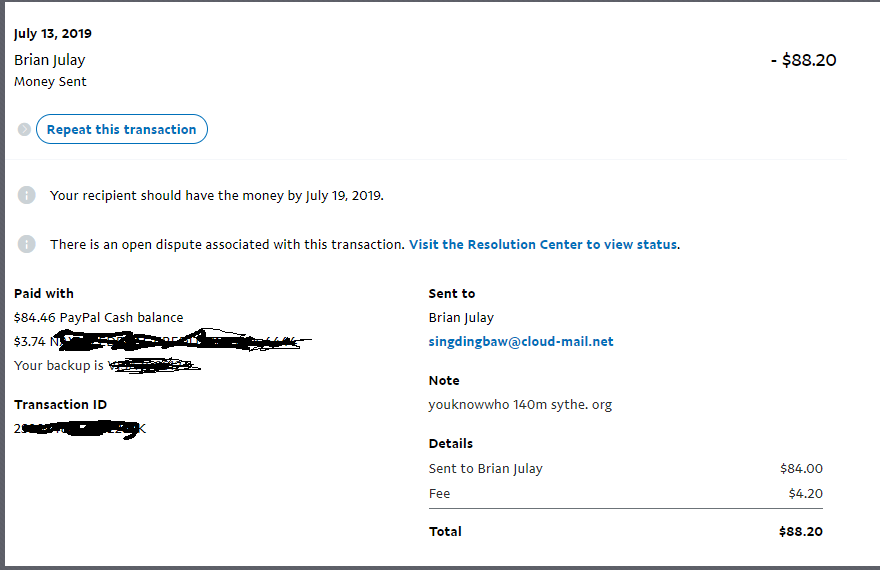Image resolution: width=880 pixels, height=570 pixels.
Task: Select Brian Julay name at top
Action: 50,60
